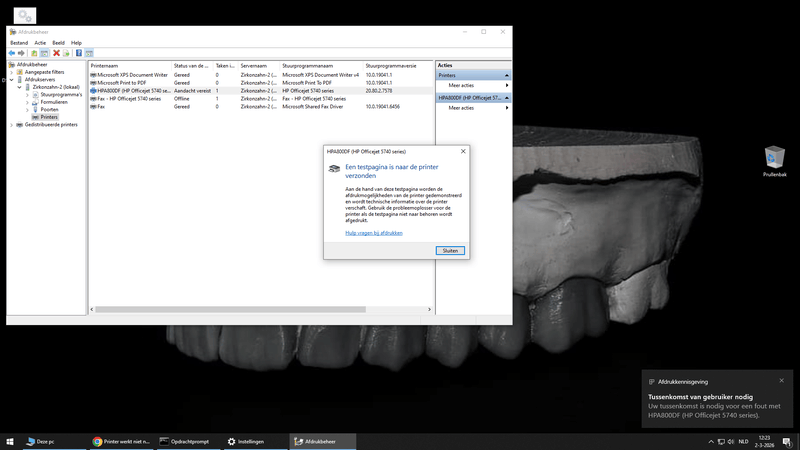Expand the Aangepaste filters node
This screenshot has width=800, height=450.
pyautogui.click(x=12, y=72)
